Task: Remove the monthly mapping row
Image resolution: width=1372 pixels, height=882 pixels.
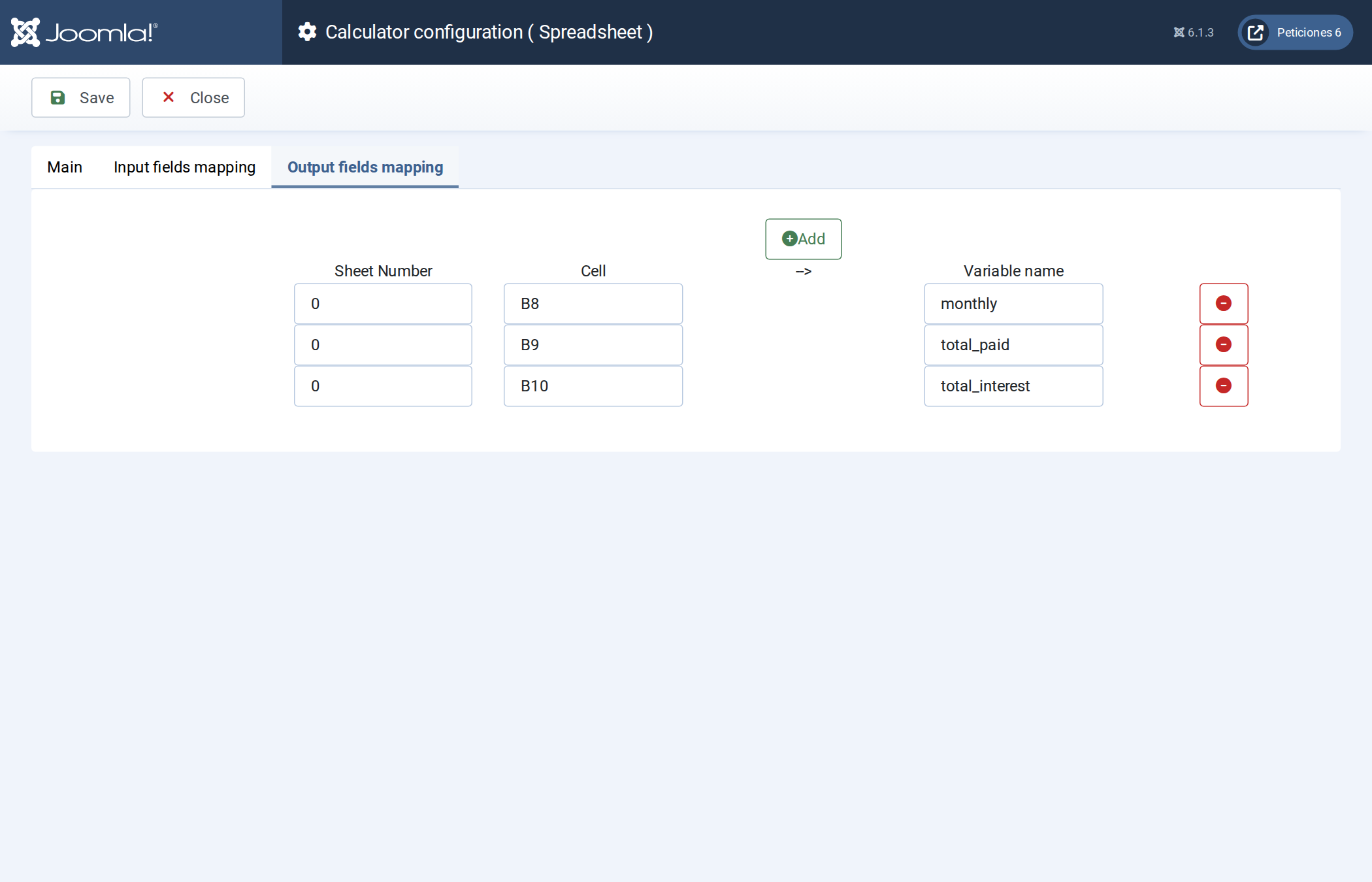Action: (x=1224, y=304)
